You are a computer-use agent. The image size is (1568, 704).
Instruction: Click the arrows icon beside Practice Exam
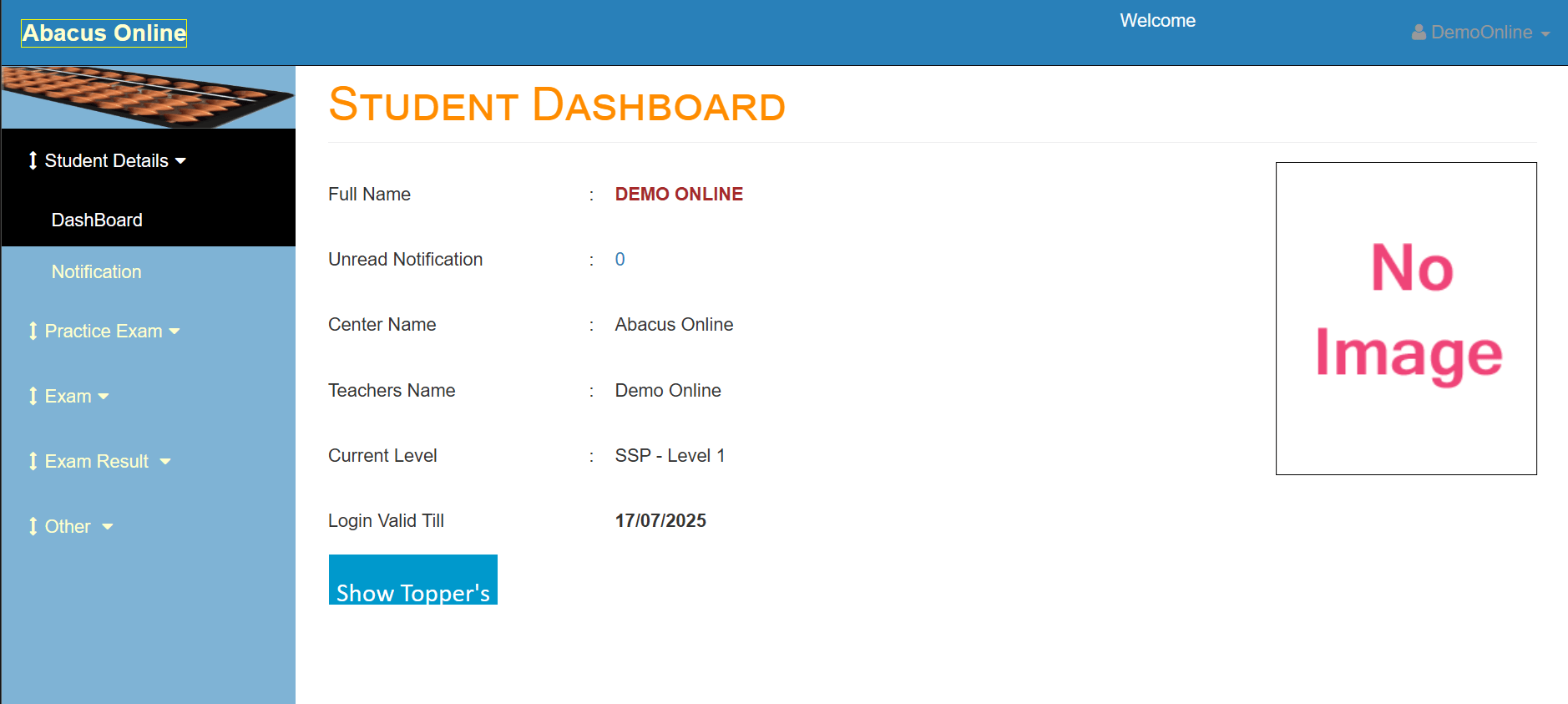coord(33,331)
